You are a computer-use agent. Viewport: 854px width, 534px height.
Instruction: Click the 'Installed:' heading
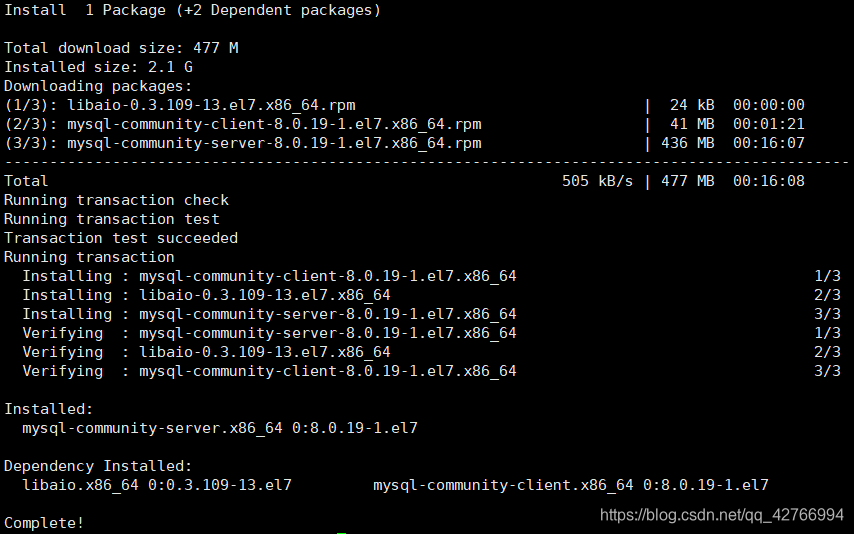[x=49, y=409]
